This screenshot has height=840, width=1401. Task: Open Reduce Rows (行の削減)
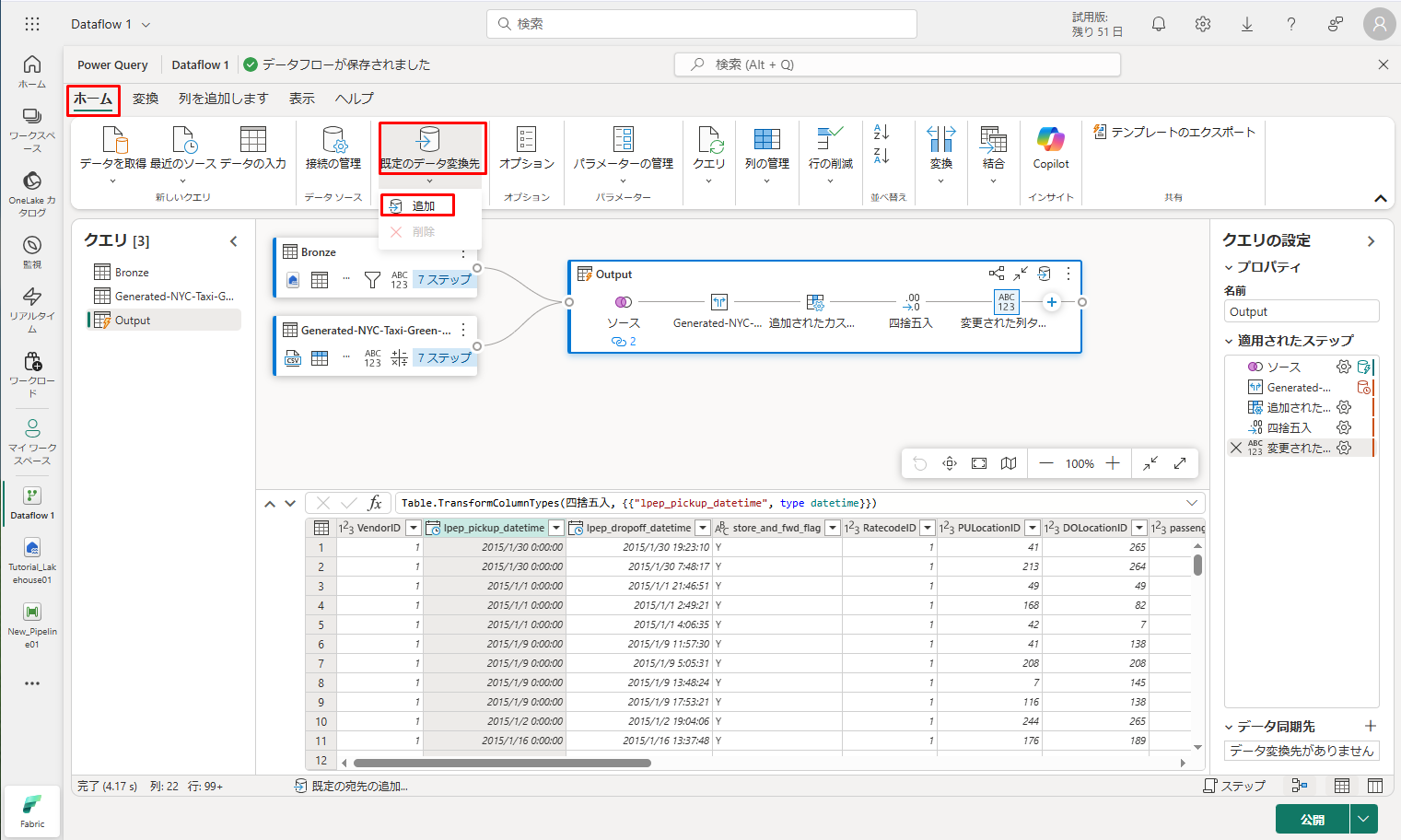(830, 153)
